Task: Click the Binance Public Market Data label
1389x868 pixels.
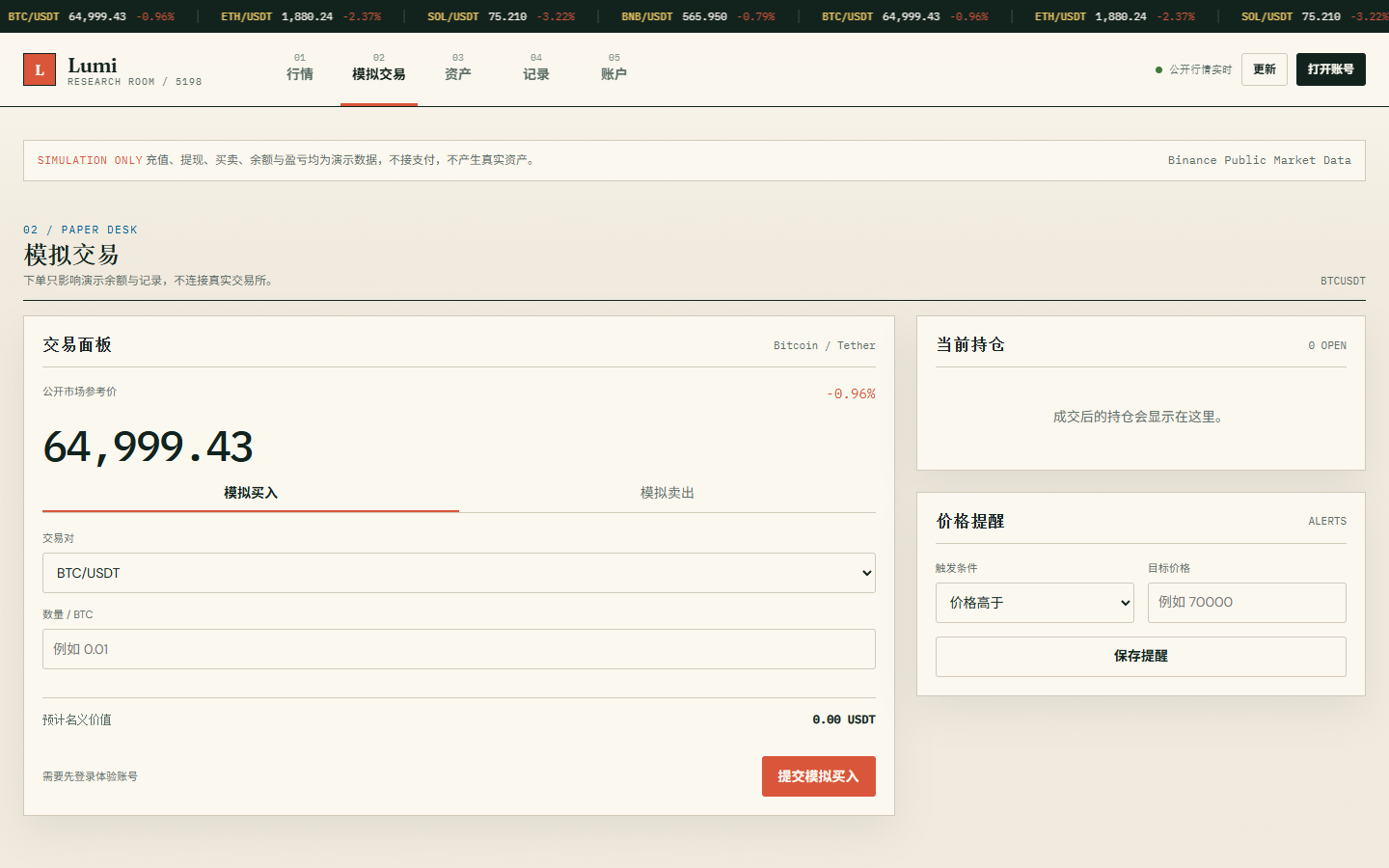Action: pyautogui.click(x=1260, y=160)
